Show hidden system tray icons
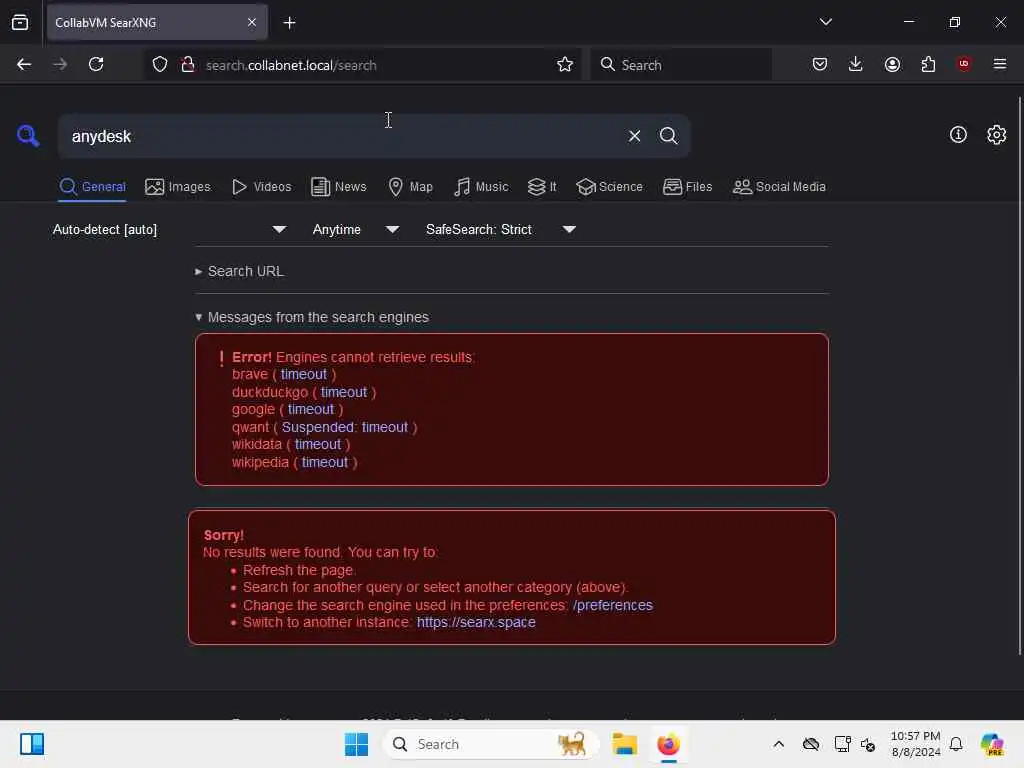Image resolution: width=1024 pixels, height=768 pixels. [778, 744]
